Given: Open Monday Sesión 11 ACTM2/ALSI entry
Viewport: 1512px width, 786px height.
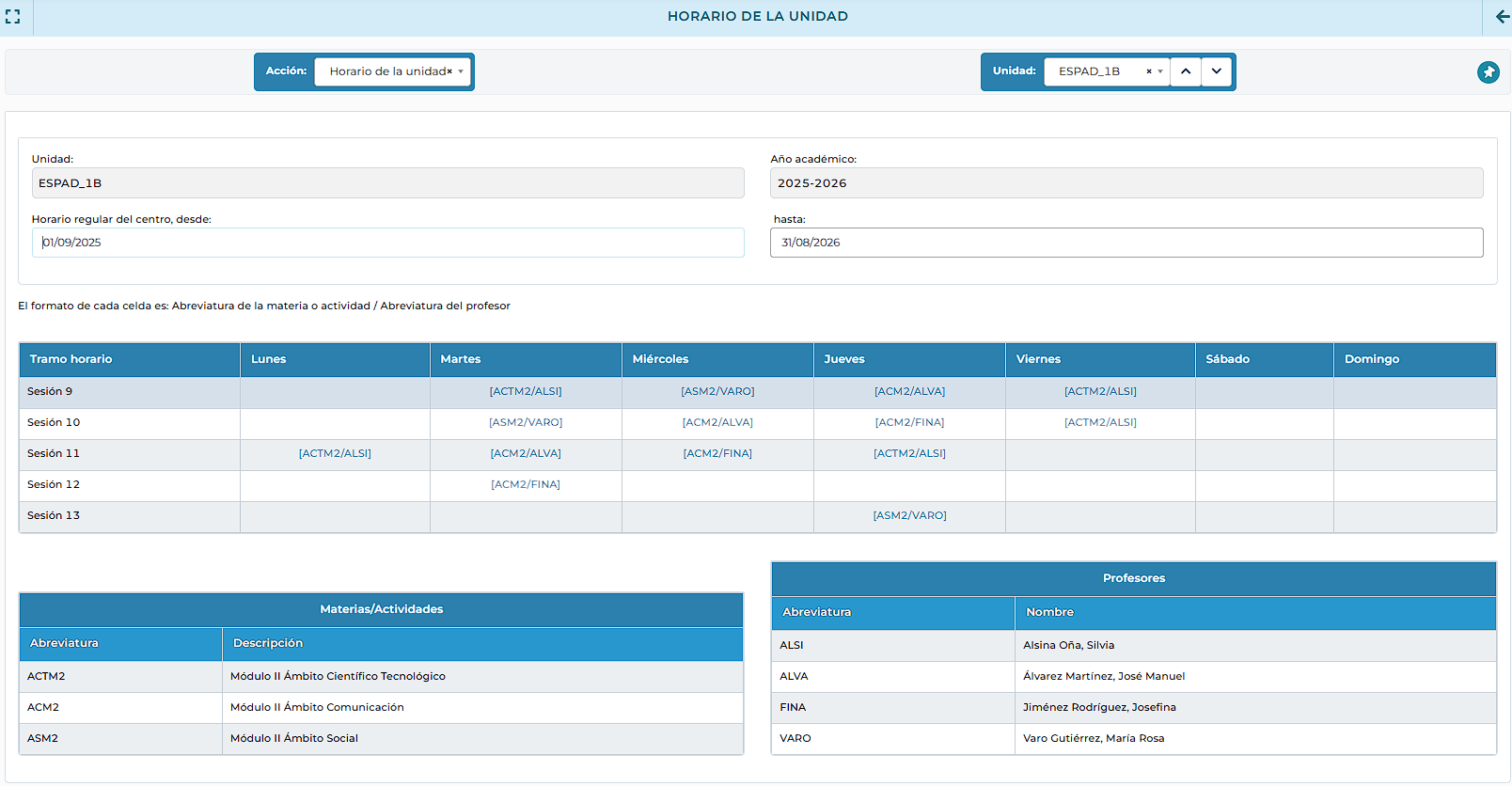Looking at the screenshot, I should pos(335,454).
